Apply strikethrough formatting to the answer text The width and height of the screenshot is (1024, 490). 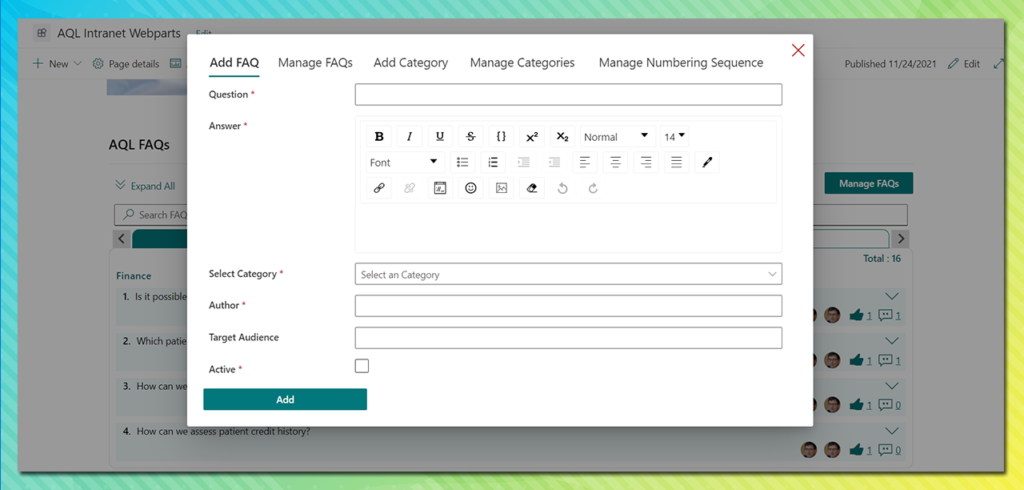point(471,137)
